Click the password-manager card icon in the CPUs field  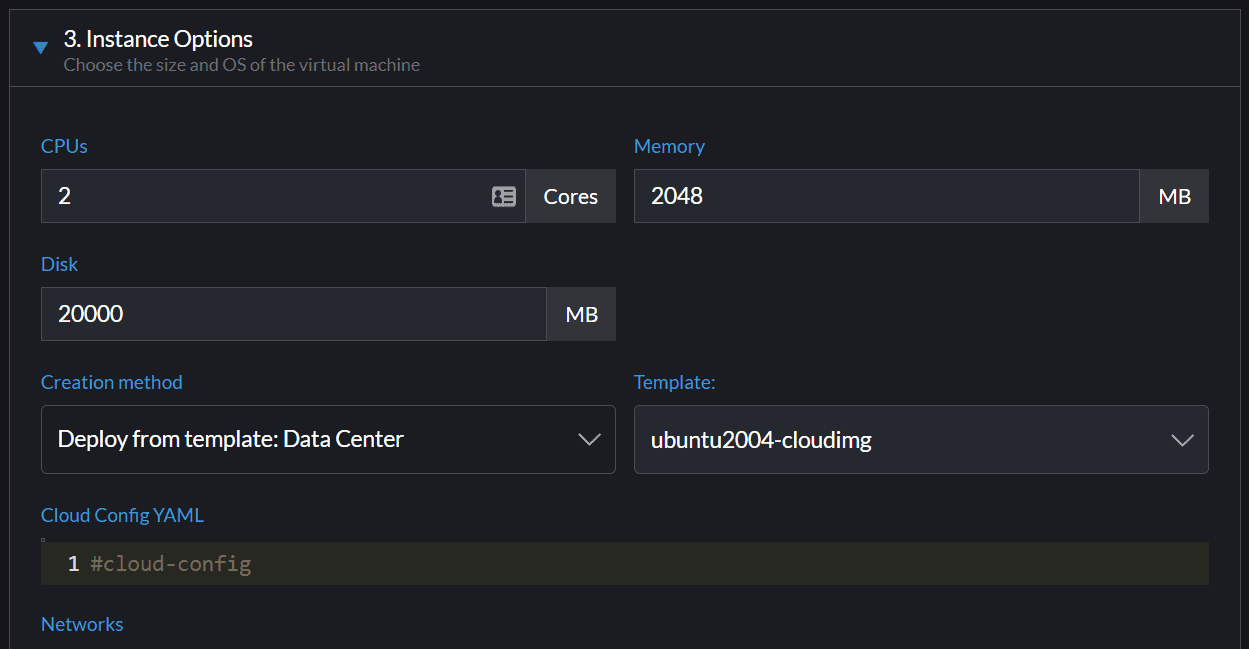(x=504, y=197)
